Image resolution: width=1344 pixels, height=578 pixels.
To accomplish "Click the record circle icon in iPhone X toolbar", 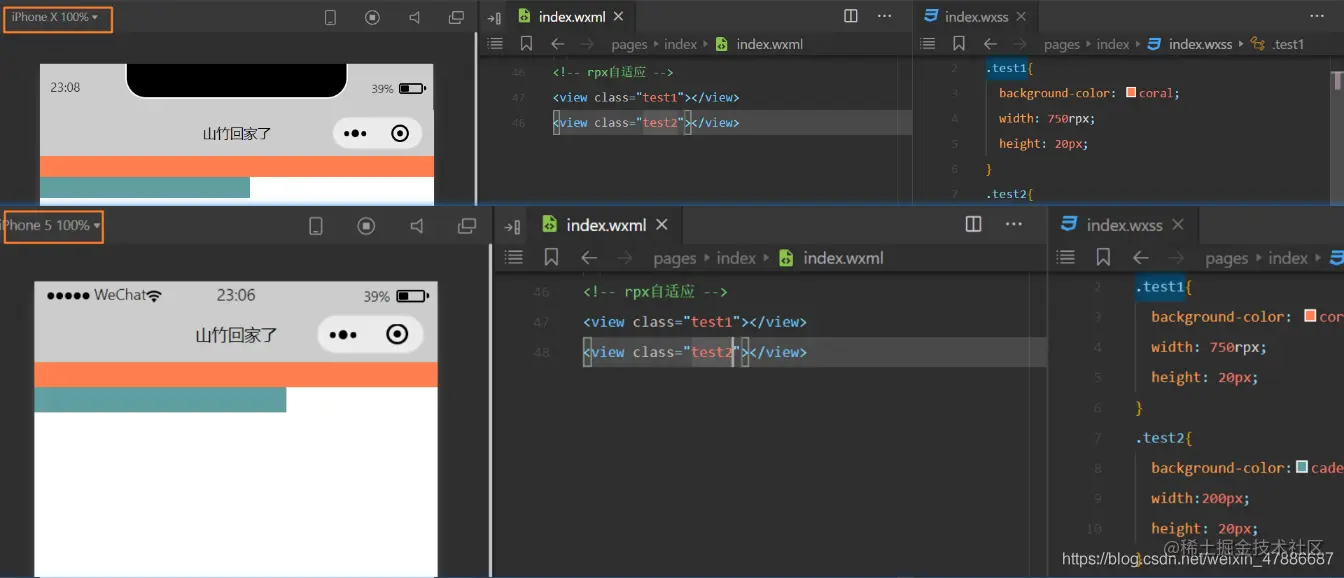I will [372, 18].
